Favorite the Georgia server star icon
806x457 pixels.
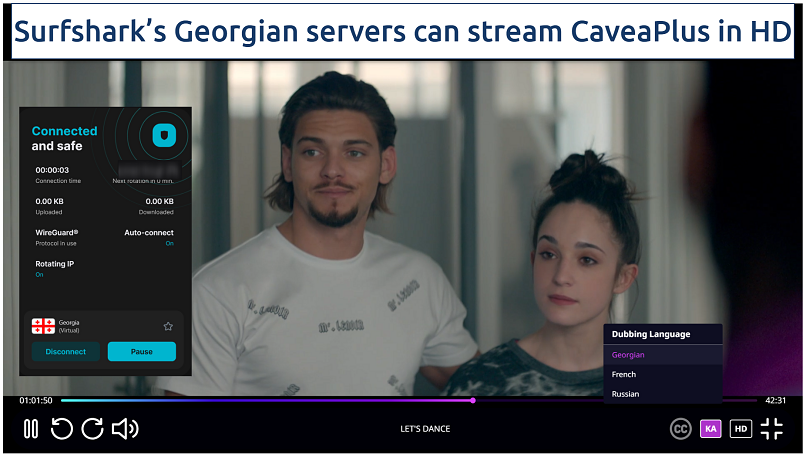168,326
